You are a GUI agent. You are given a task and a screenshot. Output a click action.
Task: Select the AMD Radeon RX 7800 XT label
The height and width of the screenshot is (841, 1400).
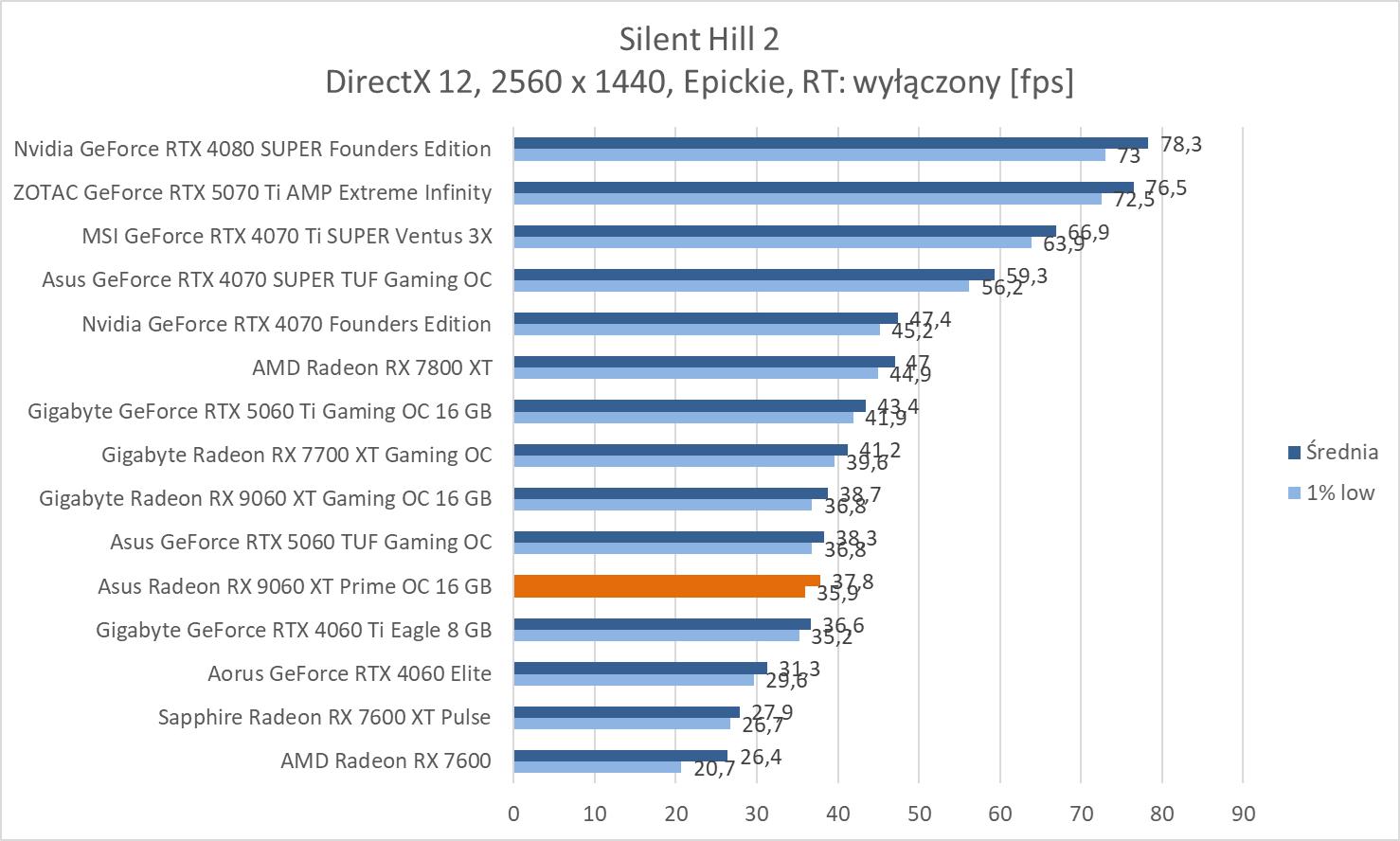371,367
